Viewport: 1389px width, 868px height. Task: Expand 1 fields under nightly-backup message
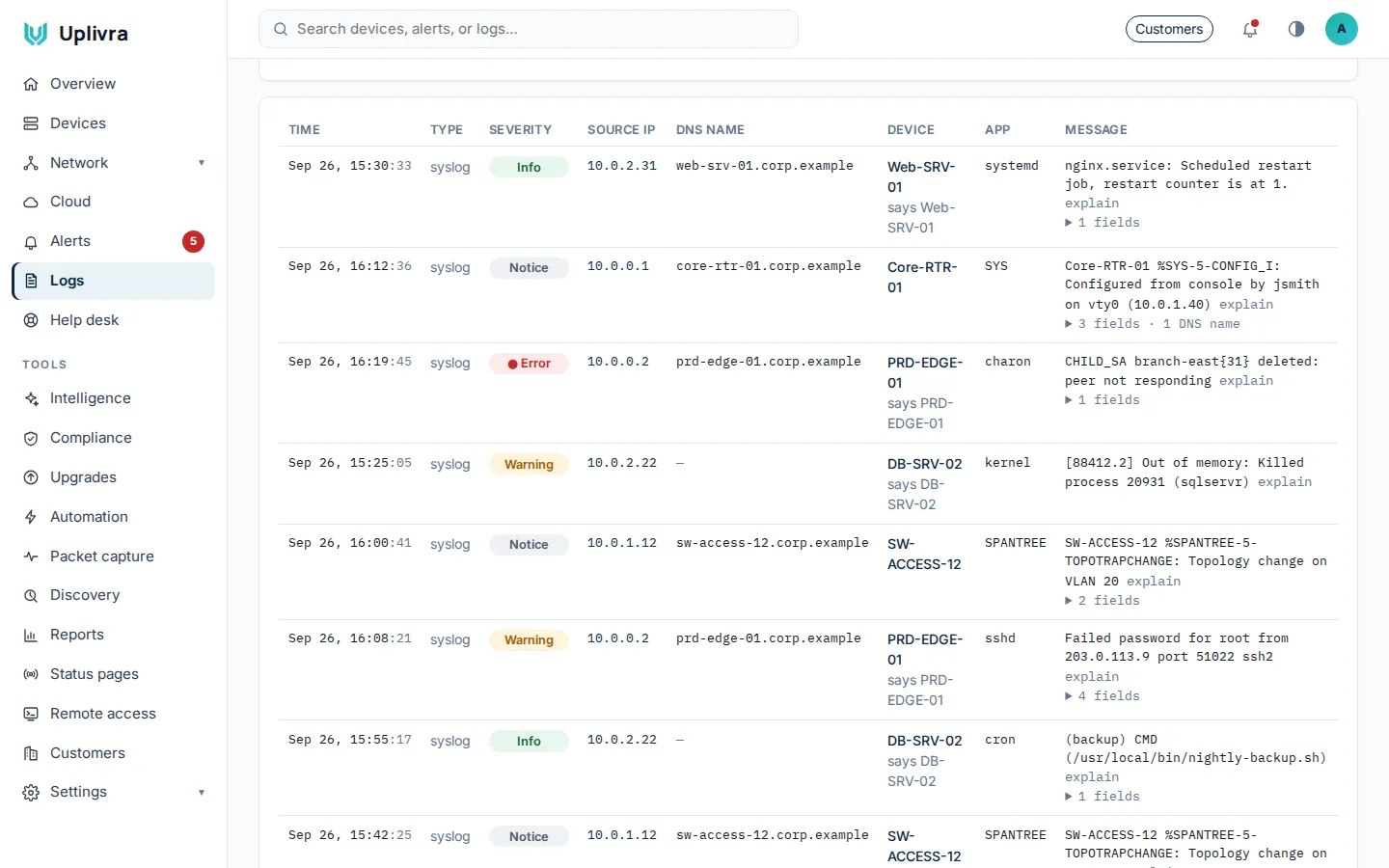(1103, 797)
